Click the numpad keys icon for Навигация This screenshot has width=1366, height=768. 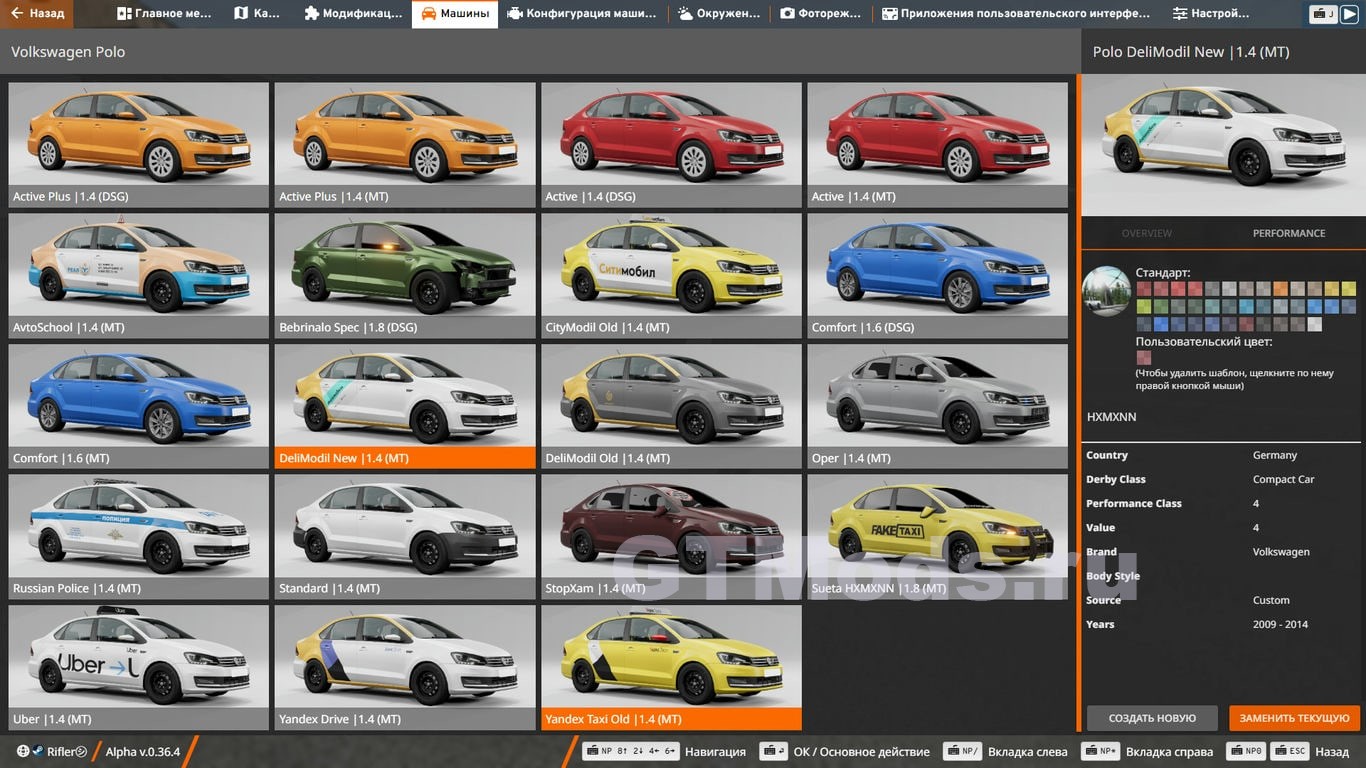pyautogui.click(x=632, y=751)
